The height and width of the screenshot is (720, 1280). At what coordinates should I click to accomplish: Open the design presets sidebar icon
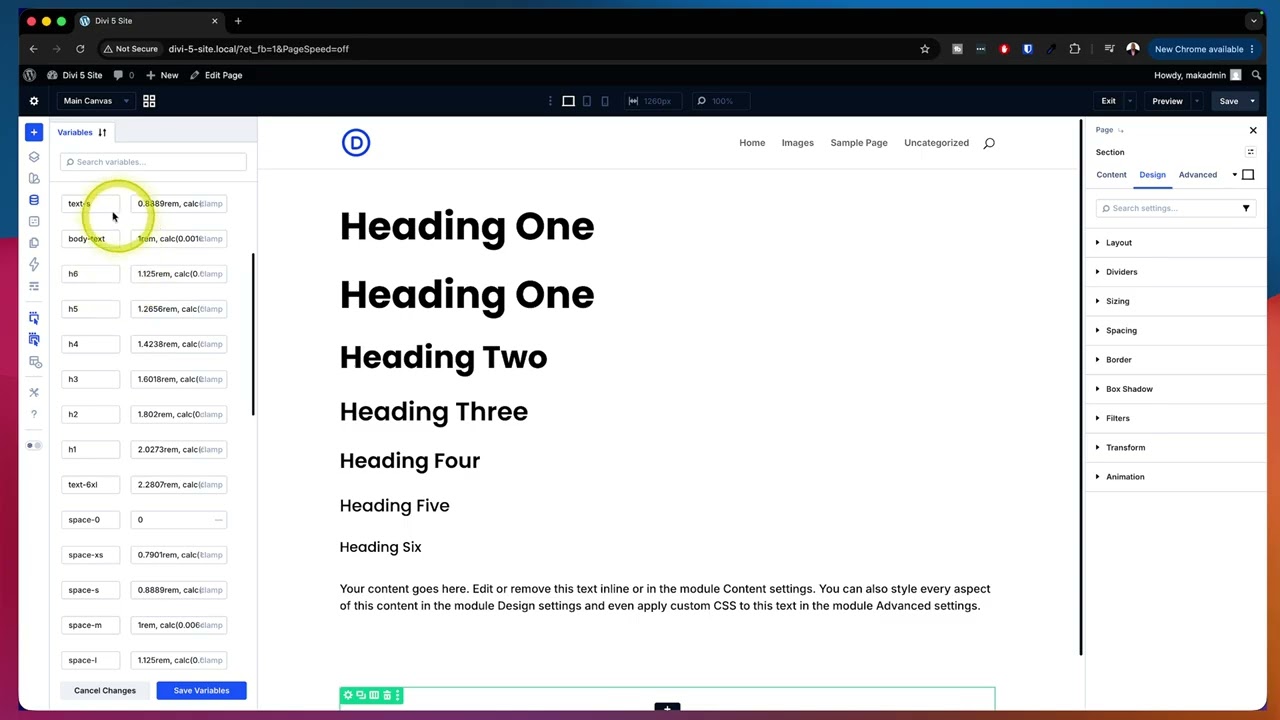coord(34,179)
